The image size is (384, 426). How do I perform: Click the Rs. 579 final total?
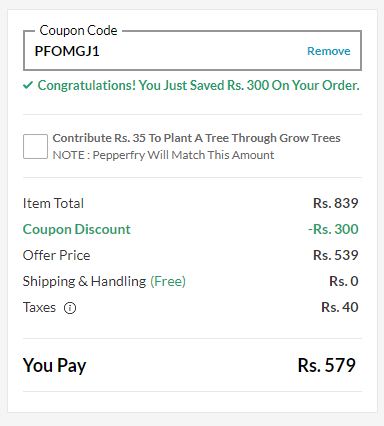(327, 365)
